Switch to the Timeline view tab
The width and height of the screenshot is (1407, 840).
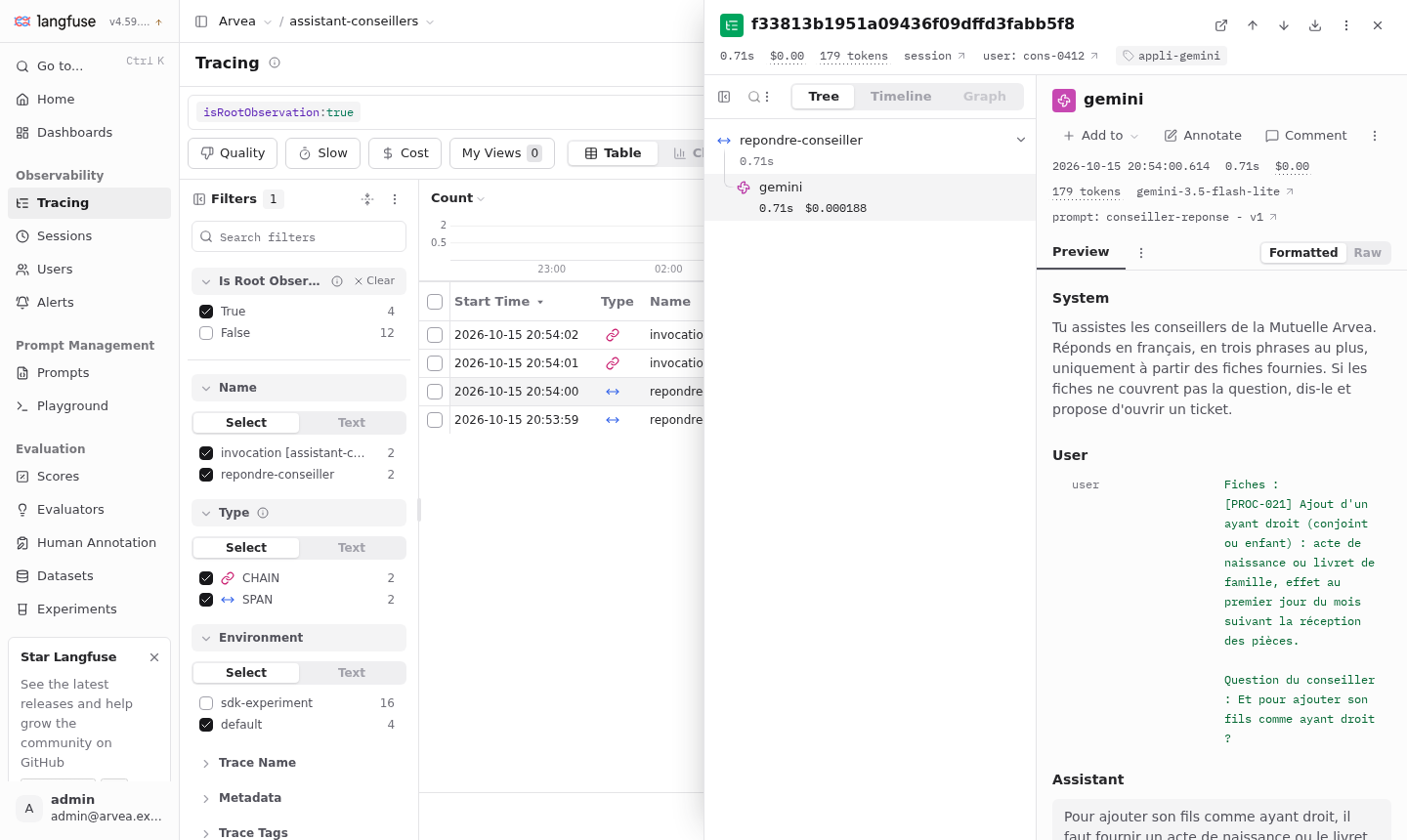tap(901, 97)
